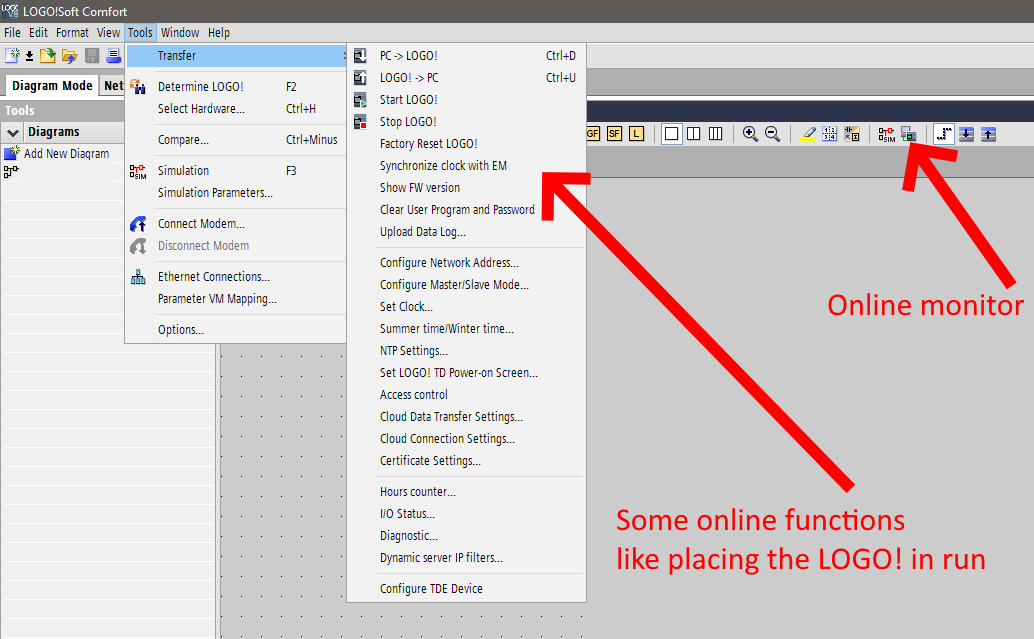
Task: Open 'Ethernet Connections...' from the Tools menu
Action: (213, 277)
